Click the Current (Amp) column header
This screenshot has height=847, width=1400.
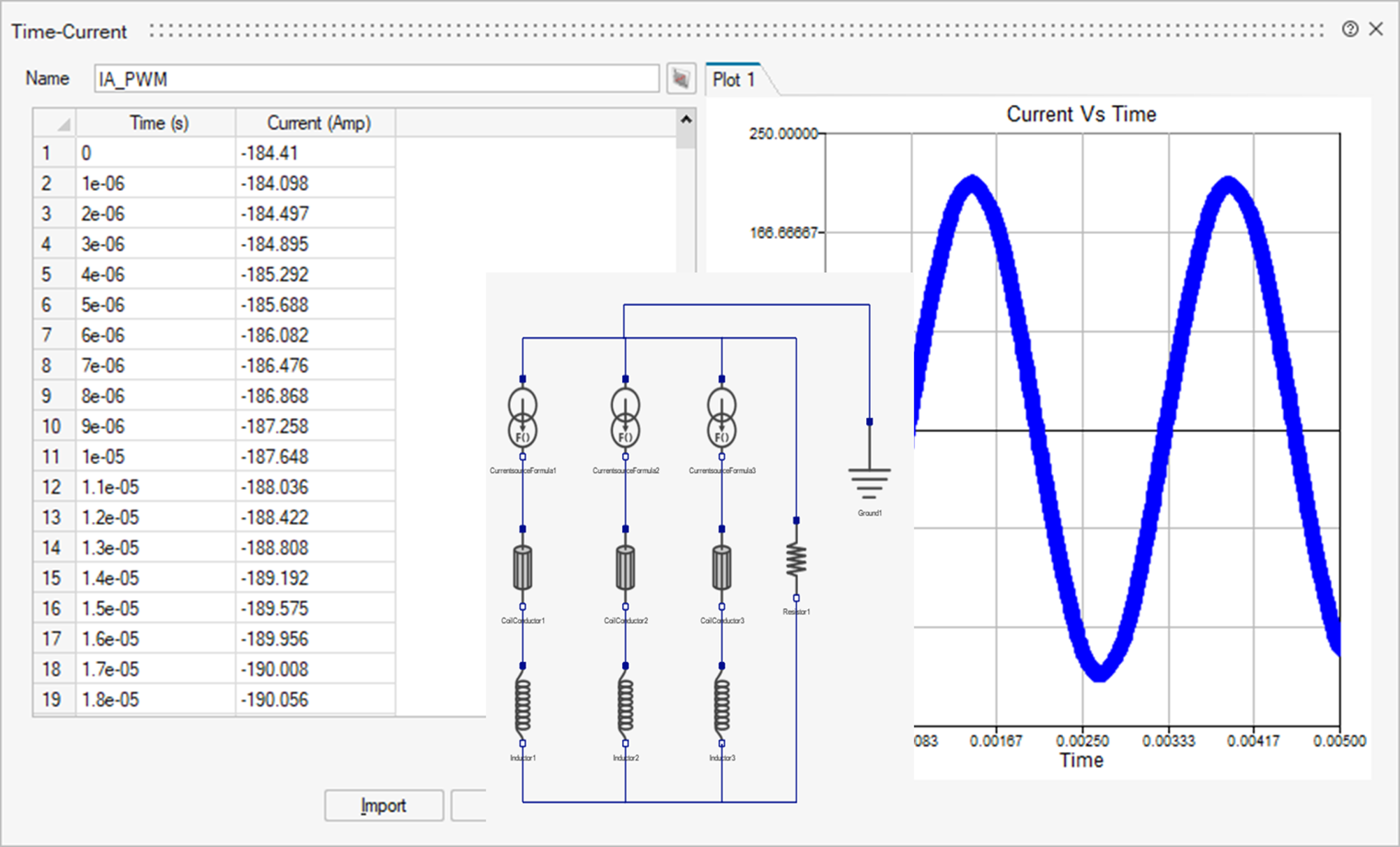(x=318, y=123)
